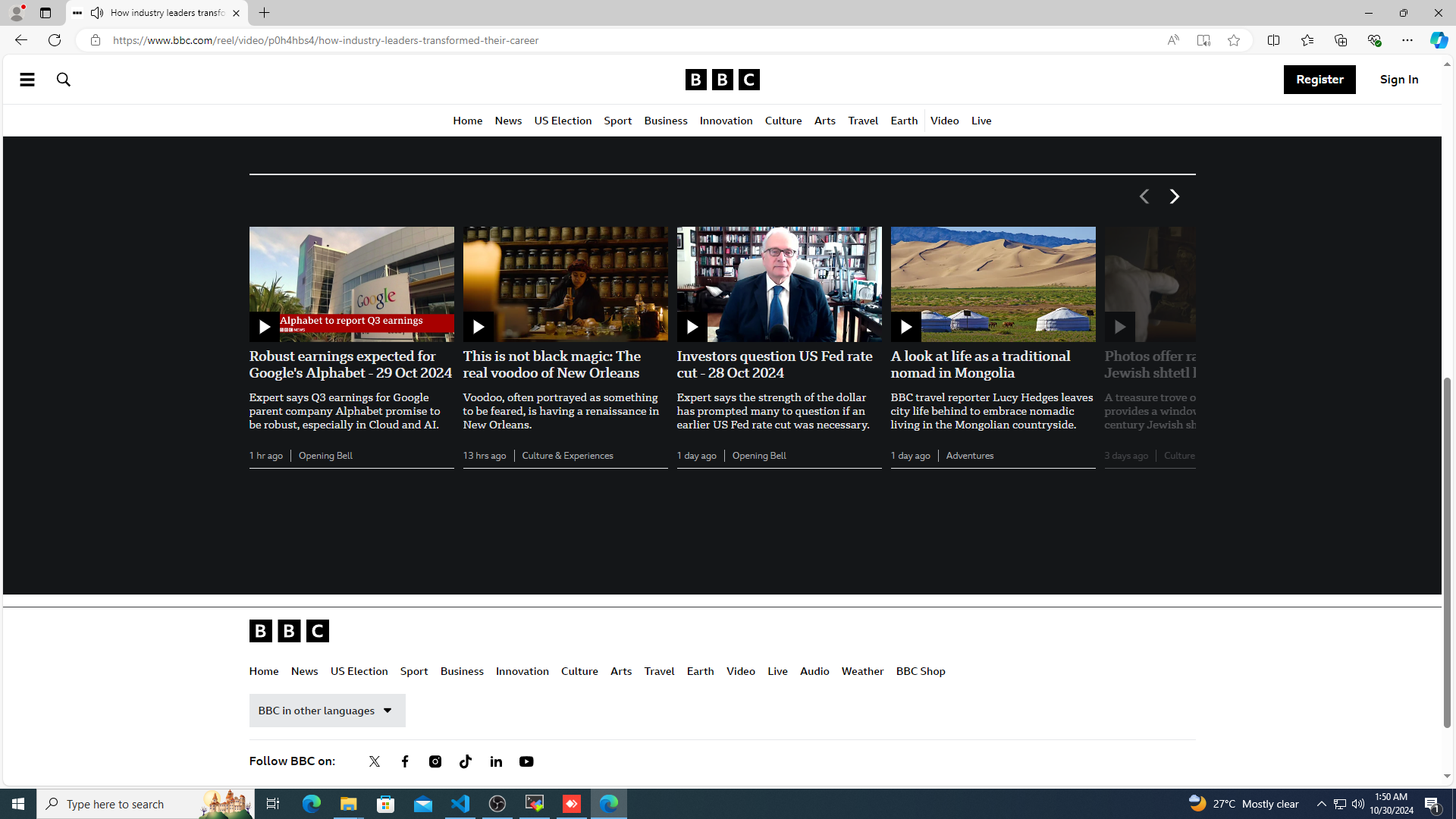Open the Edge tab actions menu
1456x819 pixels.
pyautogui.click(x=45, y=13)
